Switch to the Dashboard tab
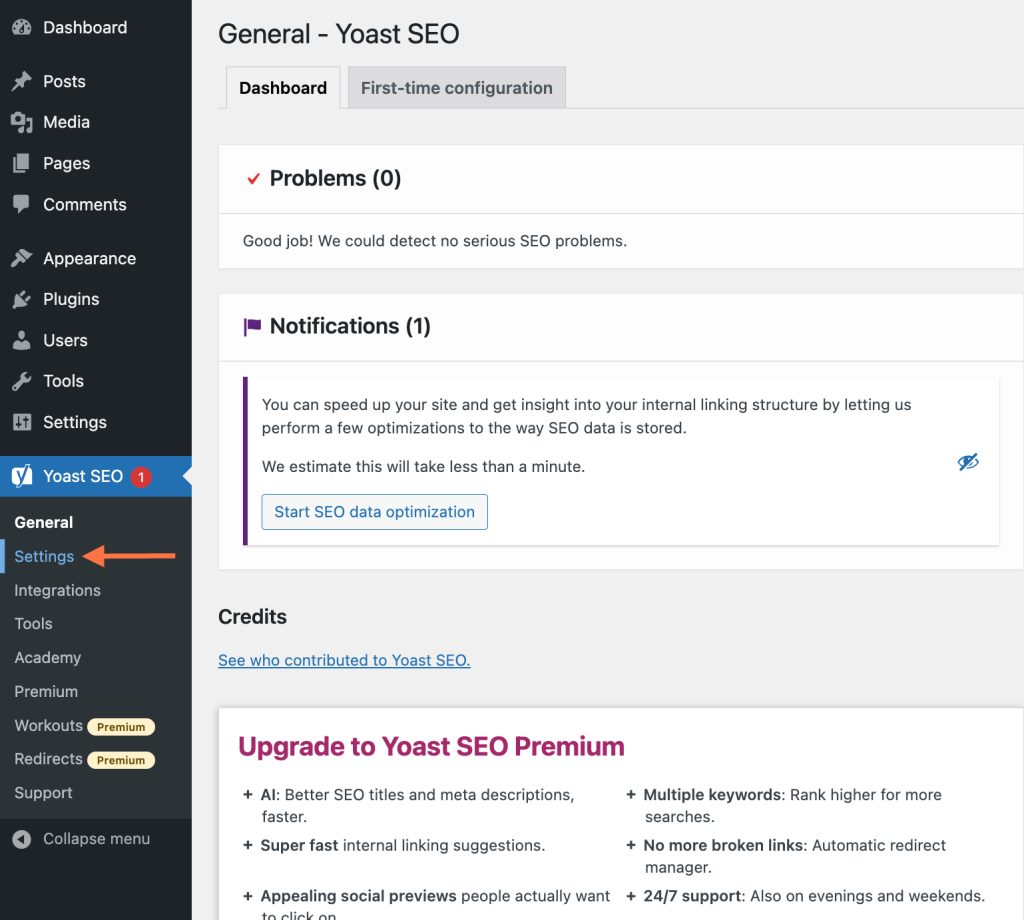Viewport: 1024px width, 920px height. 283,88
